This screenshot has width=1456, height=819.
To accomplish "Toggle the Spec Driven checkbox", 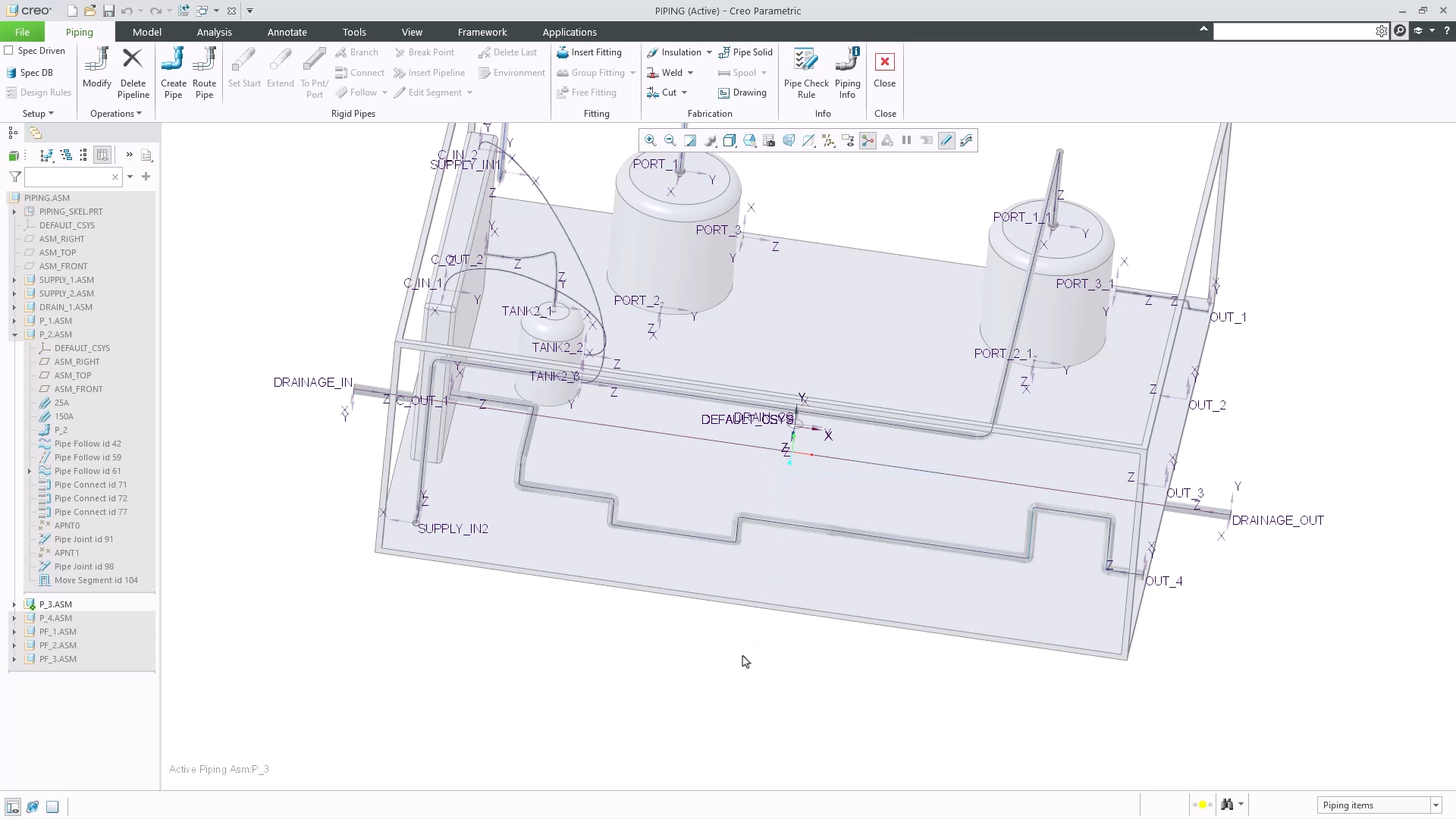I will pyautogui.click(x=9, y=51).
